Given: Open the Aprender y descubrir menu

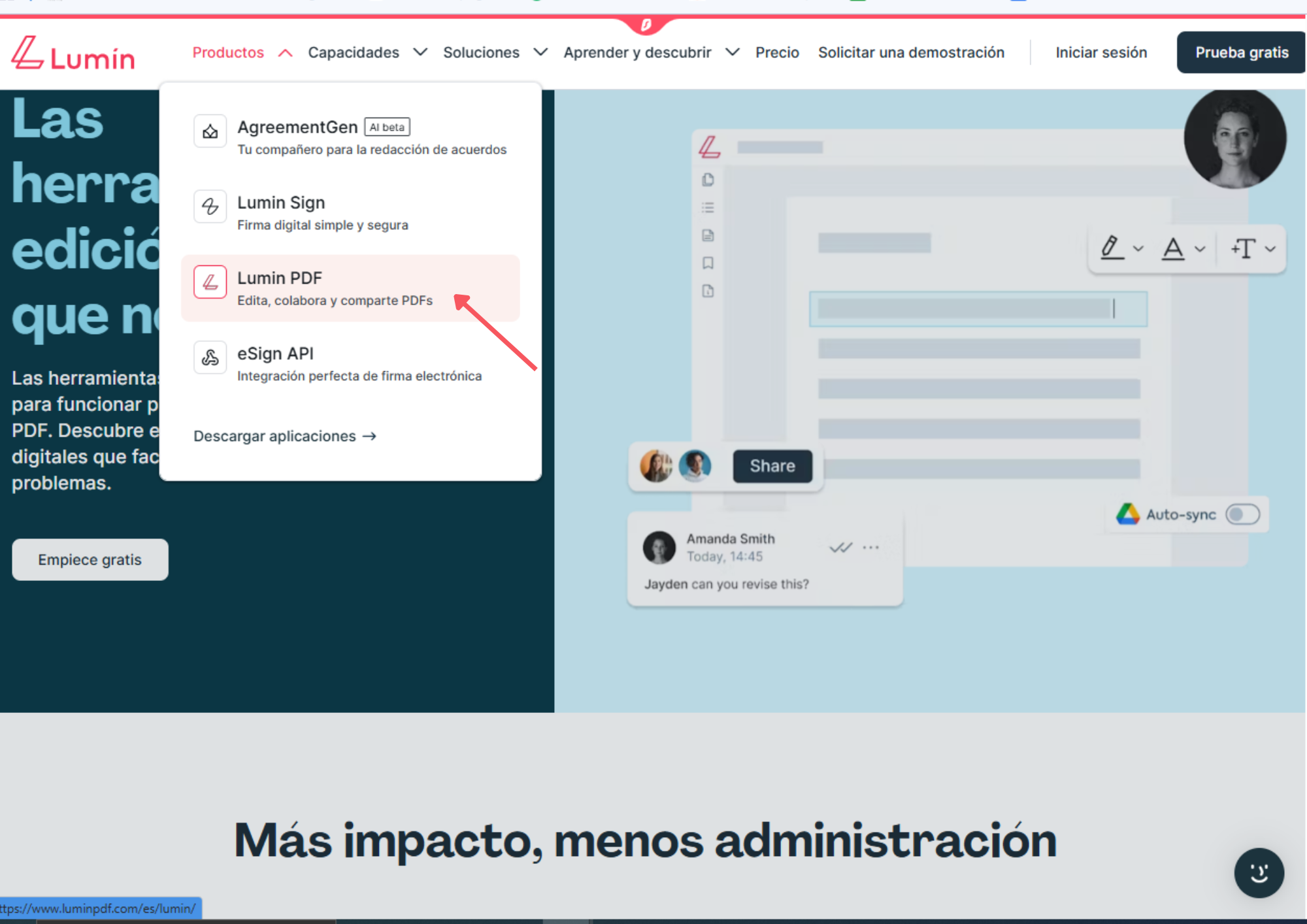Looking at the screenshot, I should point(637,52).
